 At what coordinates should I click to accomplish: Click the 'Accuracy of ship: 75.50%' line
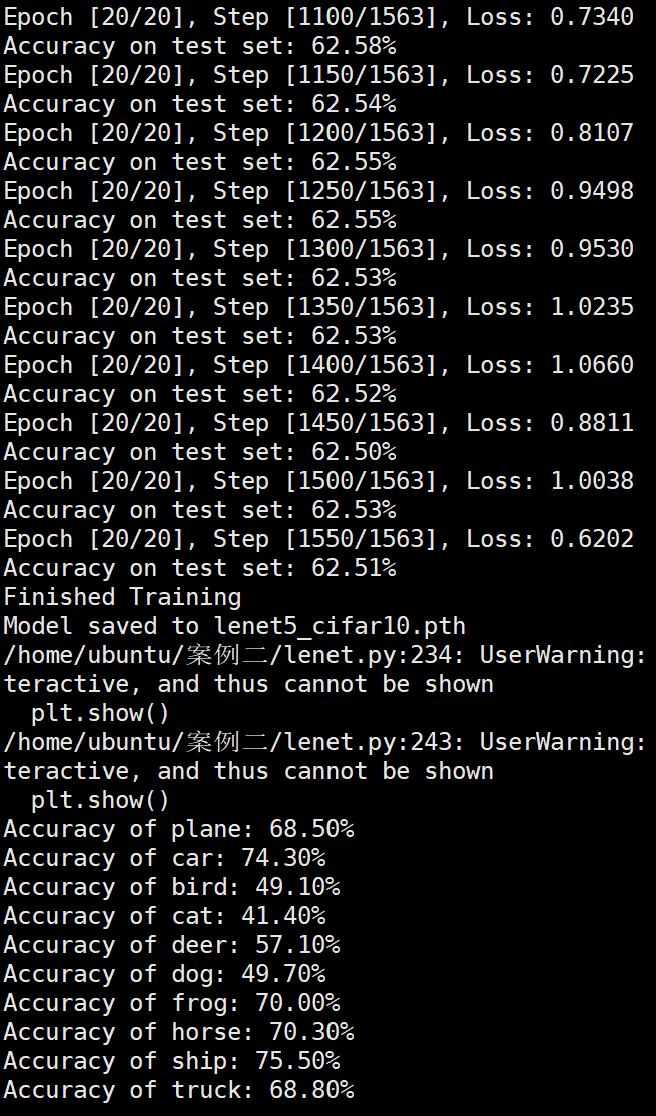click(x=171, y=1061)
